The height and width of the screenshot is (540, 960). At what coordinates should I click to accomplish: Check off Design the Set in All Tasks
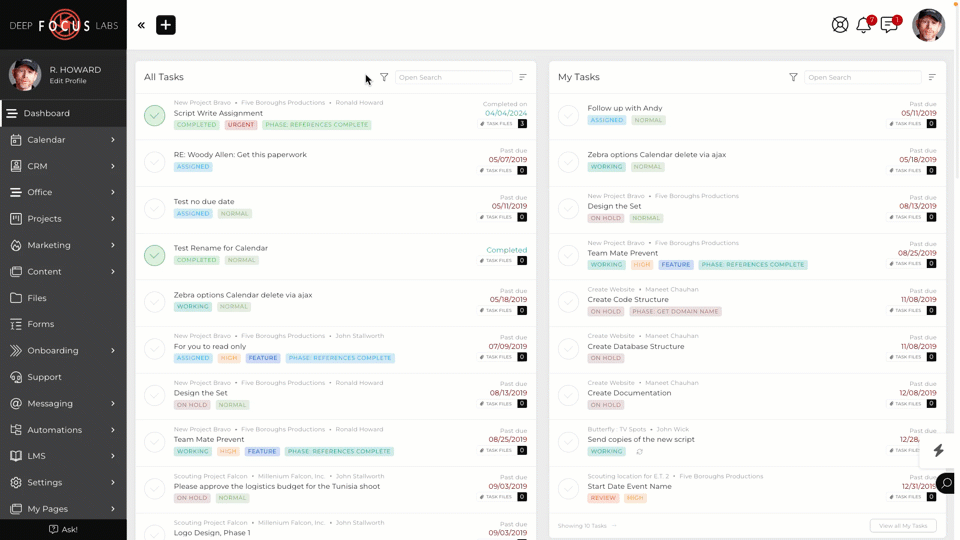155,395
